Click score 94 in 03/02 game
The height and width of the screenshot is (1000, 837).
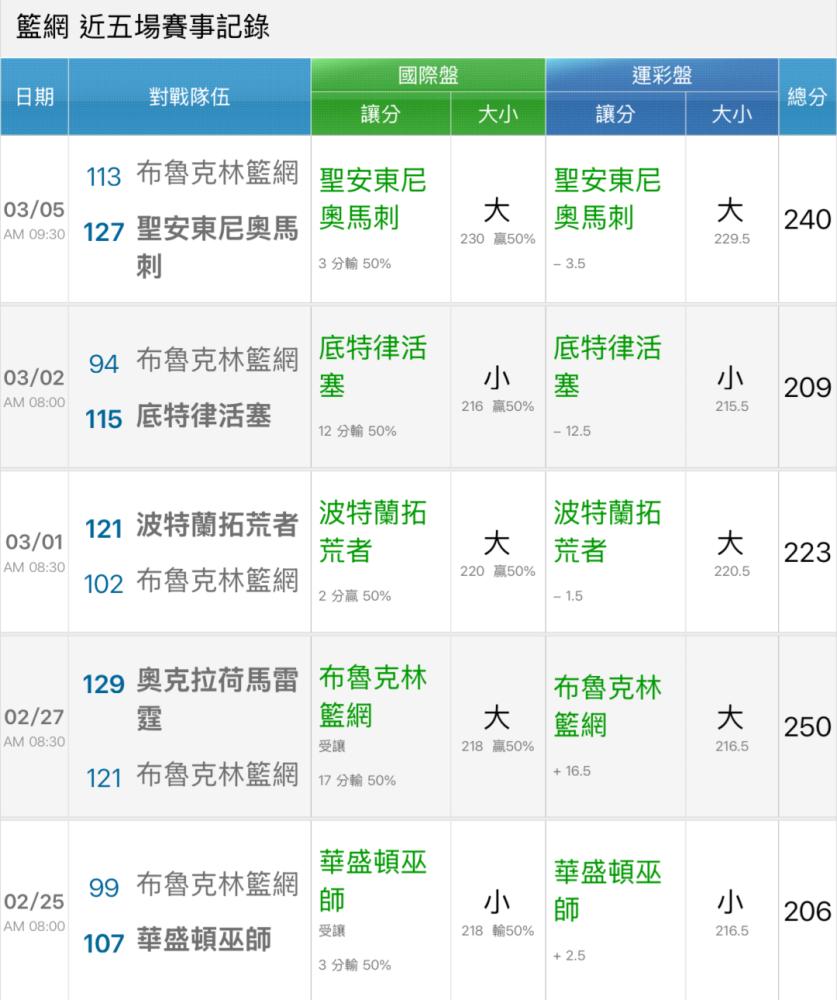click(x=103, y=364)
